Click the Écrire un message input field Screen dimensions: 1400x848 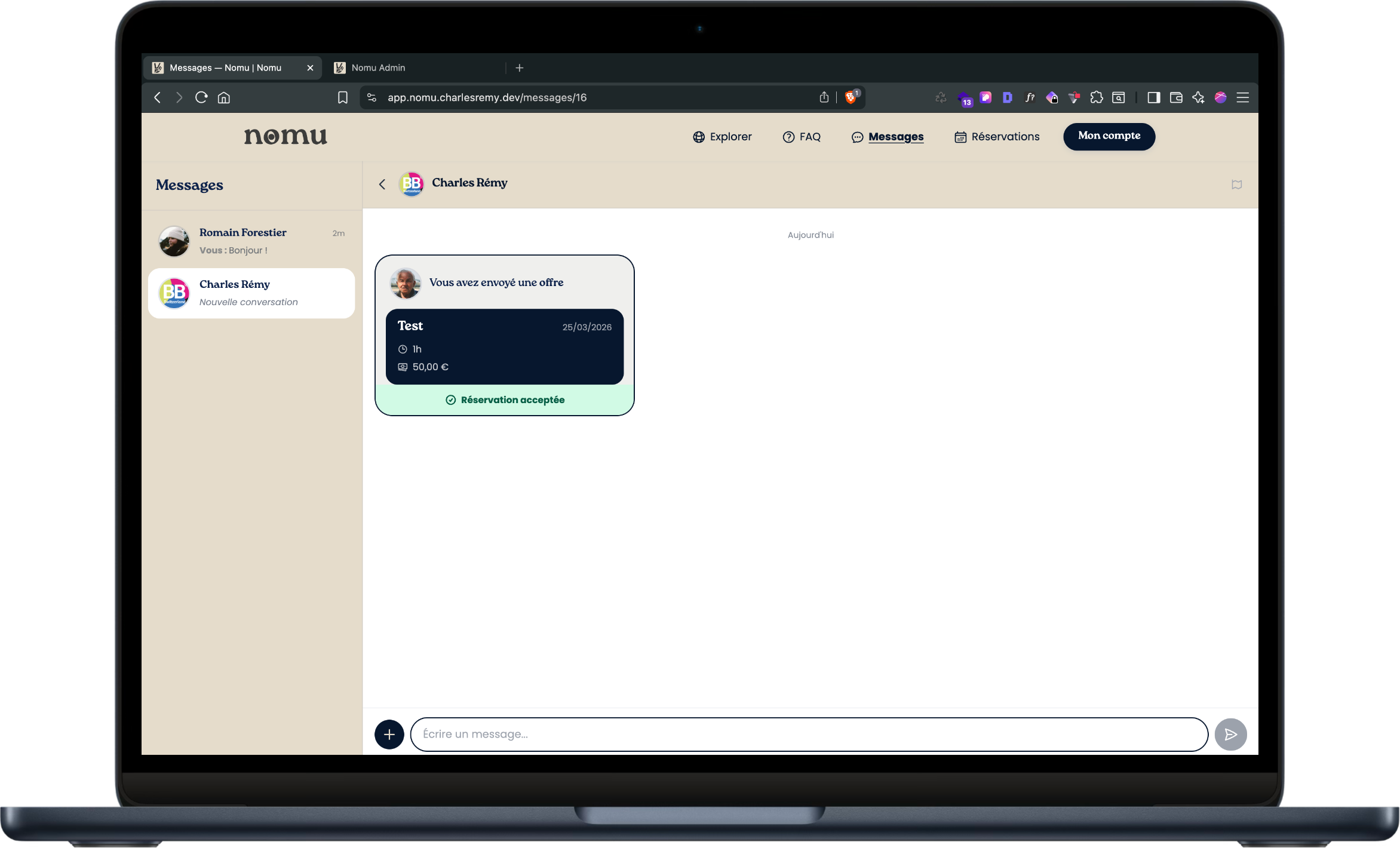tap(809, 734)
